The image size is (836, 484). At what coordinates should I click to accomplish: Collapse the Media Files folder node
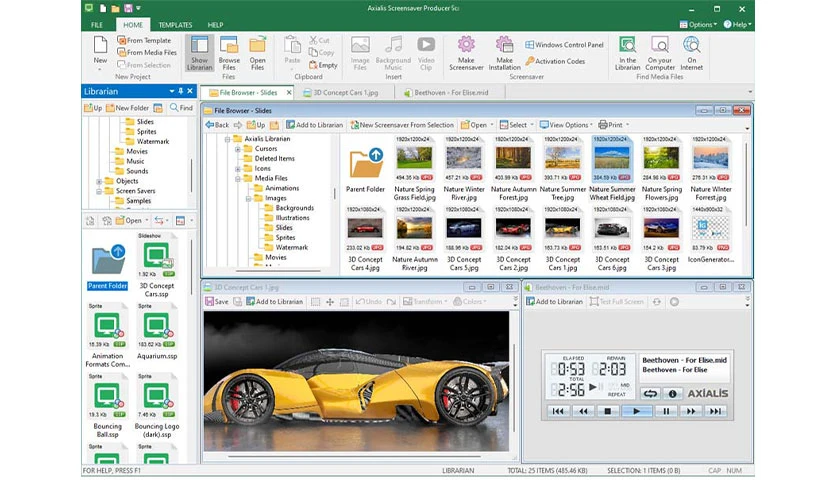click(238, 179)
